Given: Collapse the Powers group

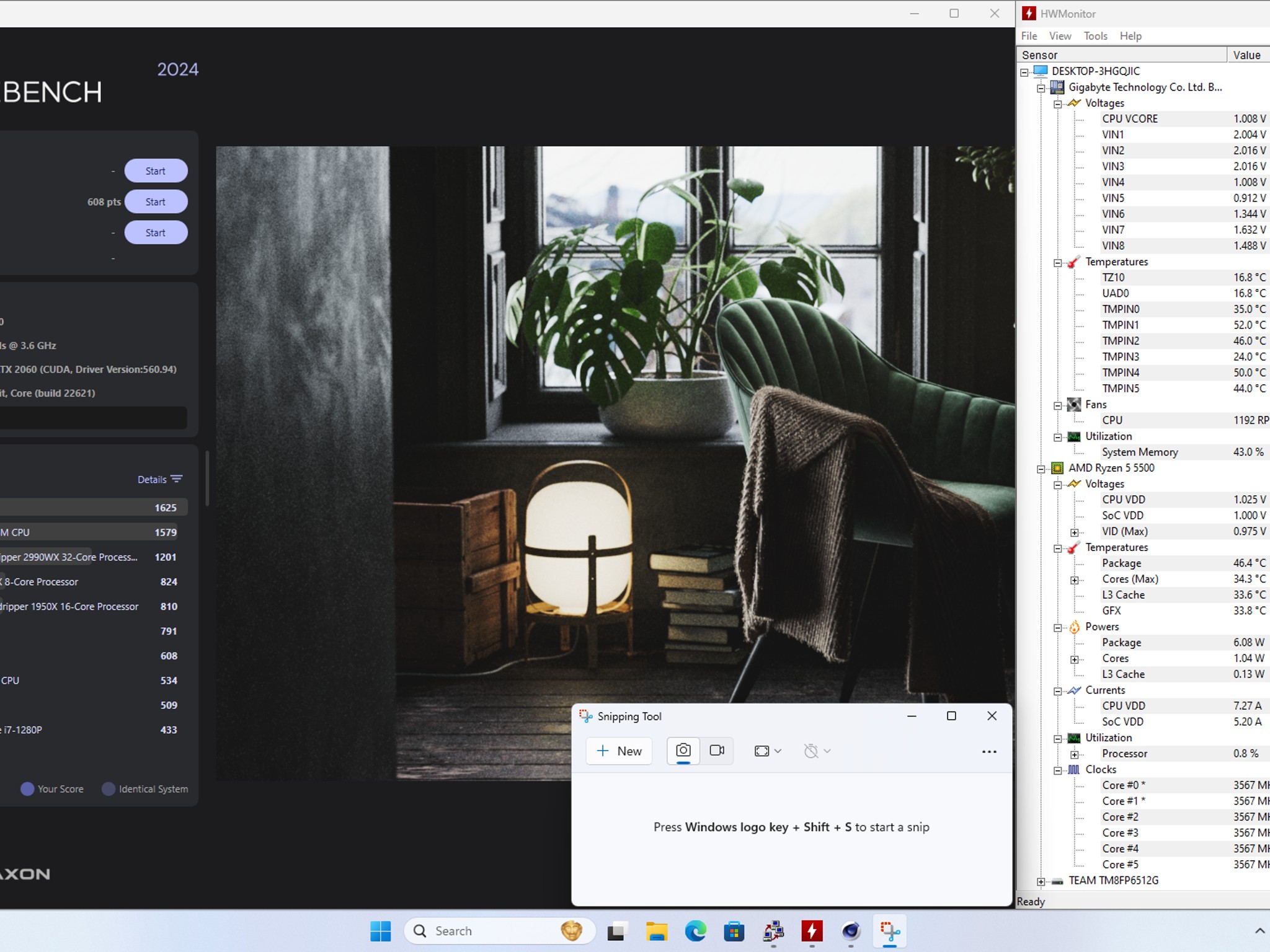Looking at the screenshot, I should click(1058, 628).
